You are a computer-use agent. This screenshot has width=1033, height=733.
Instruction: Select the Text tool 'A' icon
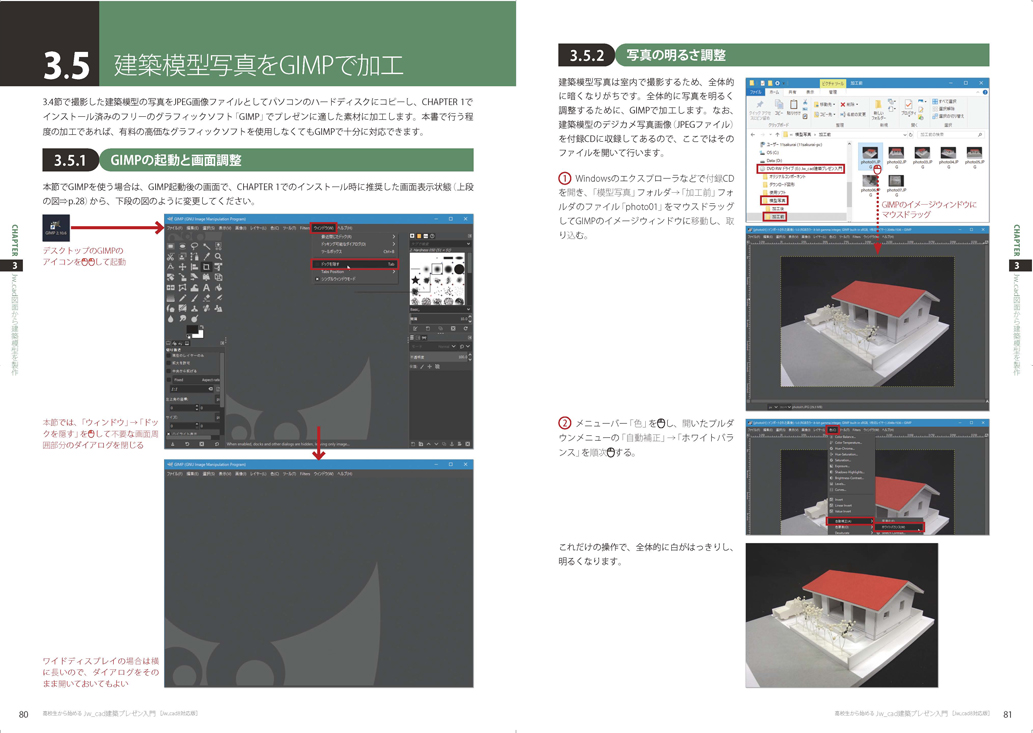click(206, 288)
